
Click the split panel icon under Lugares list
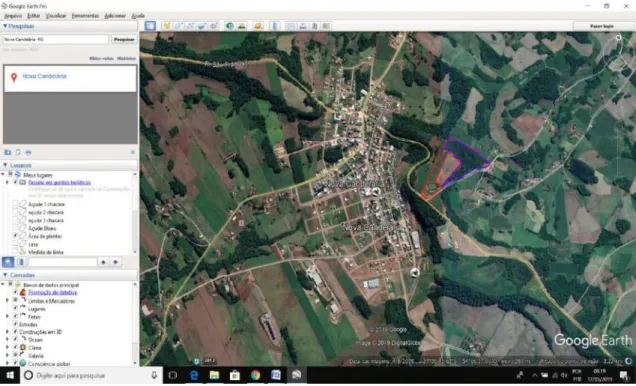(20, 262)
